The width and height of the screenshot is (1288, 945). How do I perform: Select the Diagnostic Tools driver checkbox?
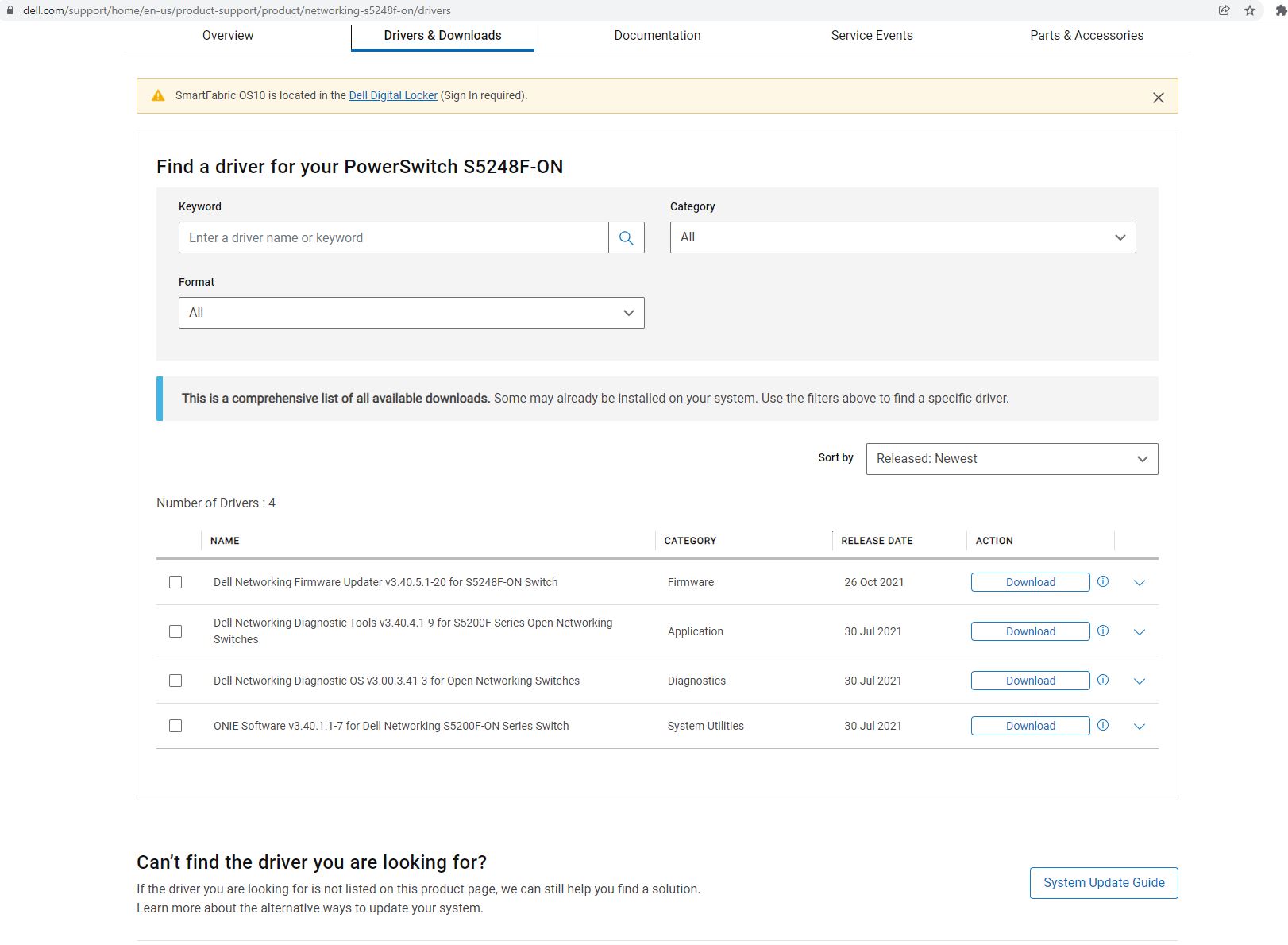point(175,631)
